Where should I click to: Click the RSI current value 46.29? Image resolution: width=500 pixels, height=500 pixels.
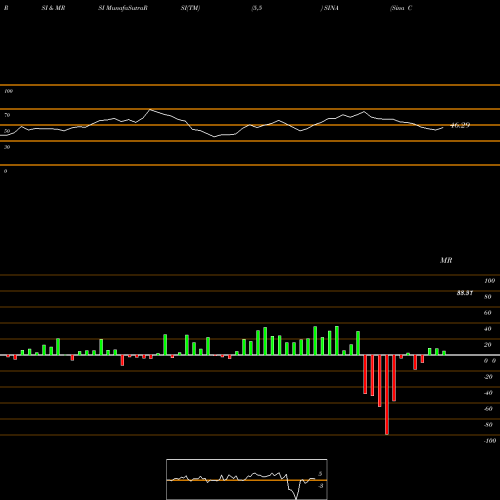click(x=460, y=125)
